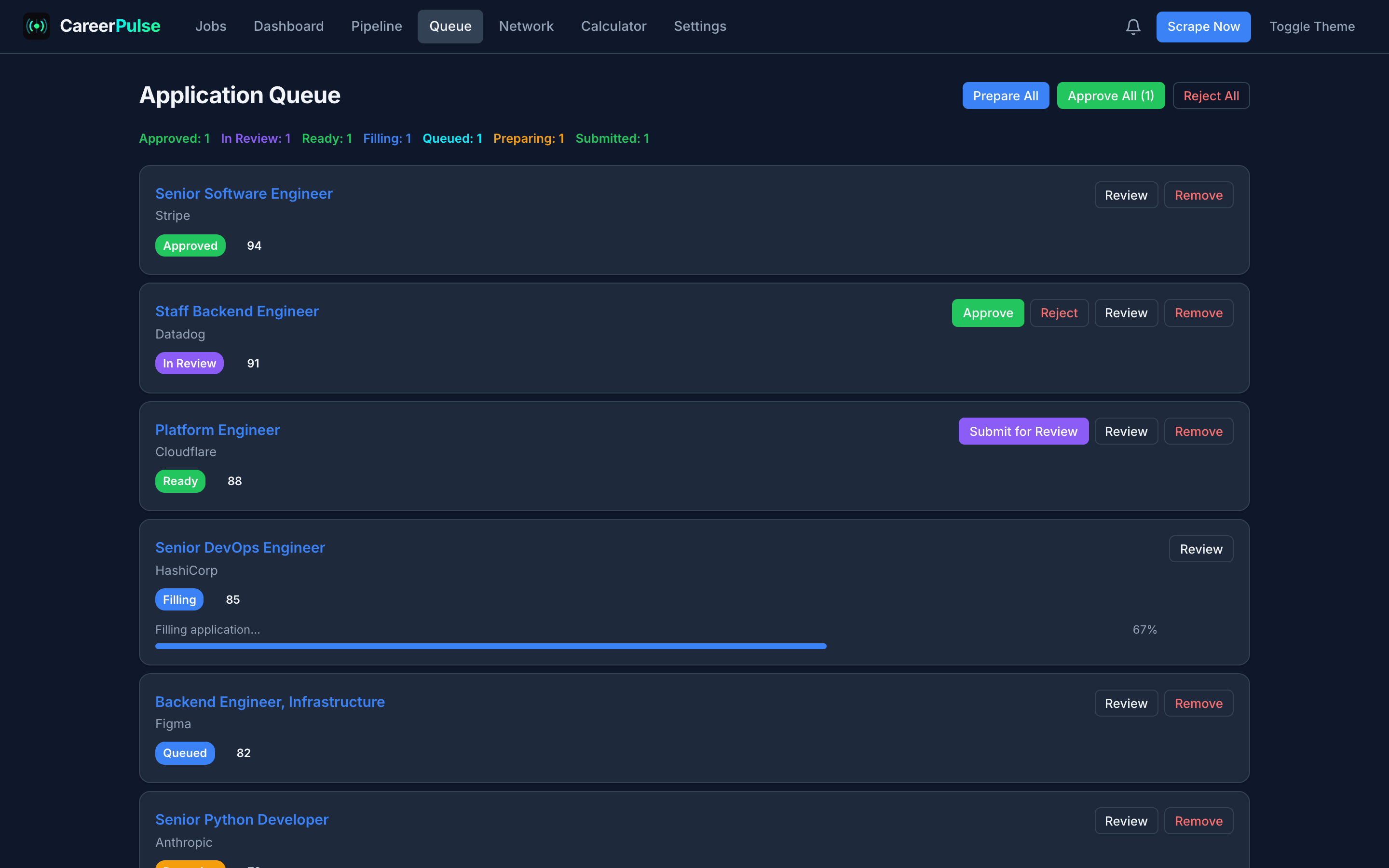The width and height of the screenshot is (1389, 868).
Task: Switch to the Jobs tab
Action: [x=211, y=27]
